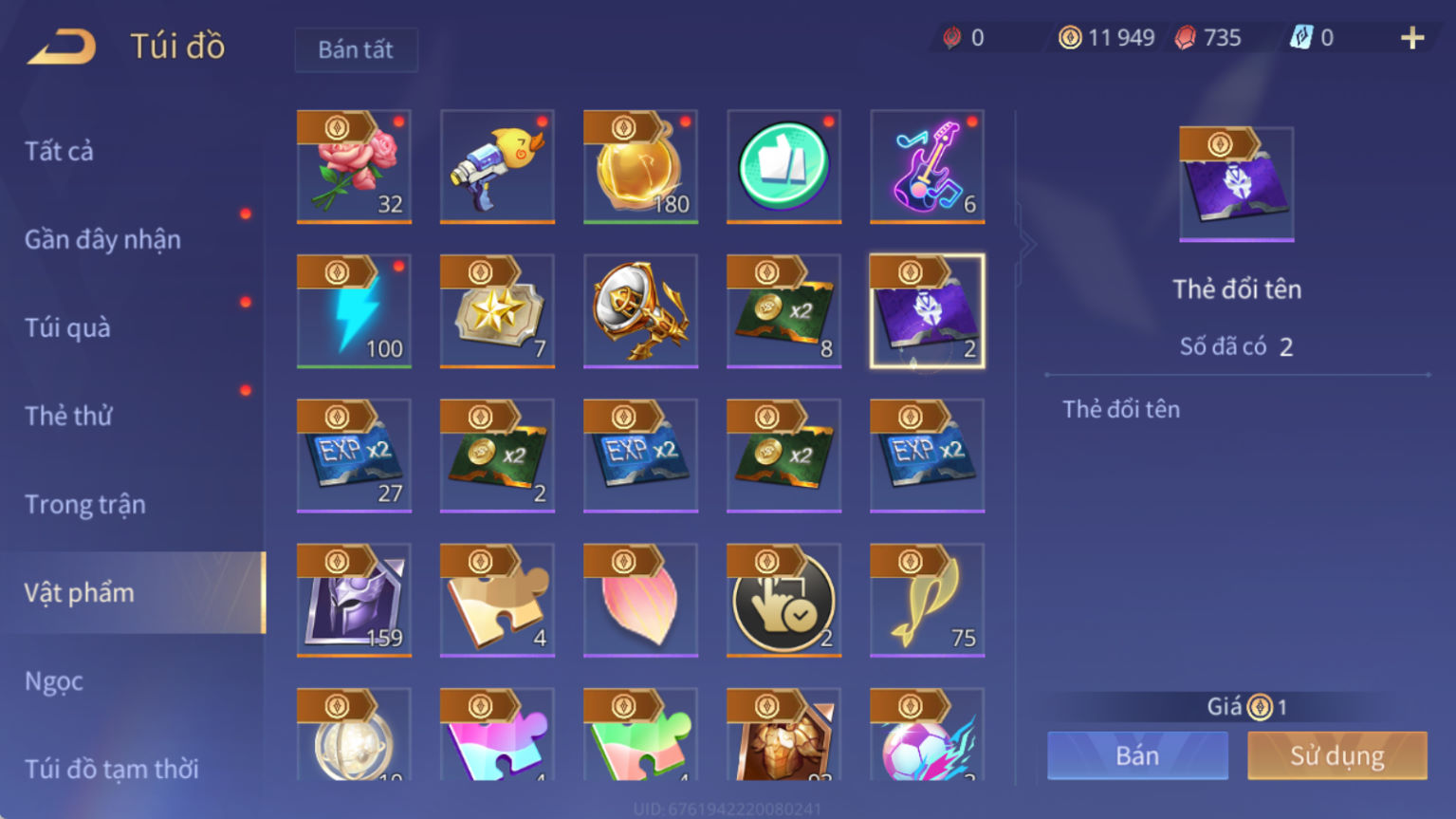1456x819 pixels.
Task: Select the duck water gun item
Action: [497, 167]
